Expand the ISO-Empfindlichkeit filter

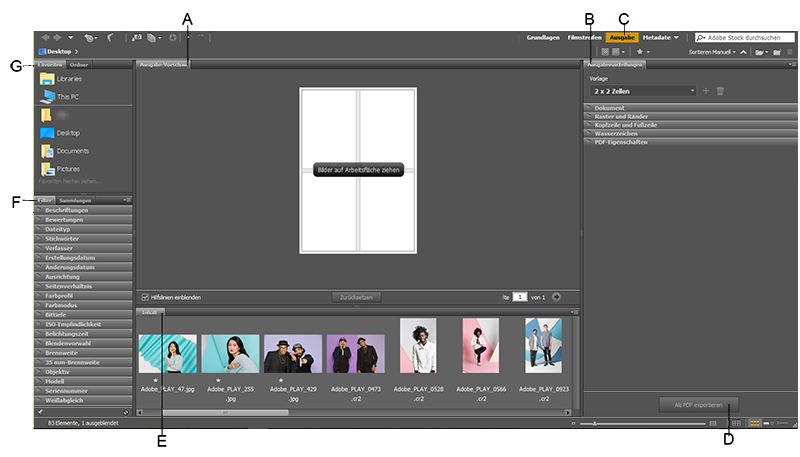point(84,324)
